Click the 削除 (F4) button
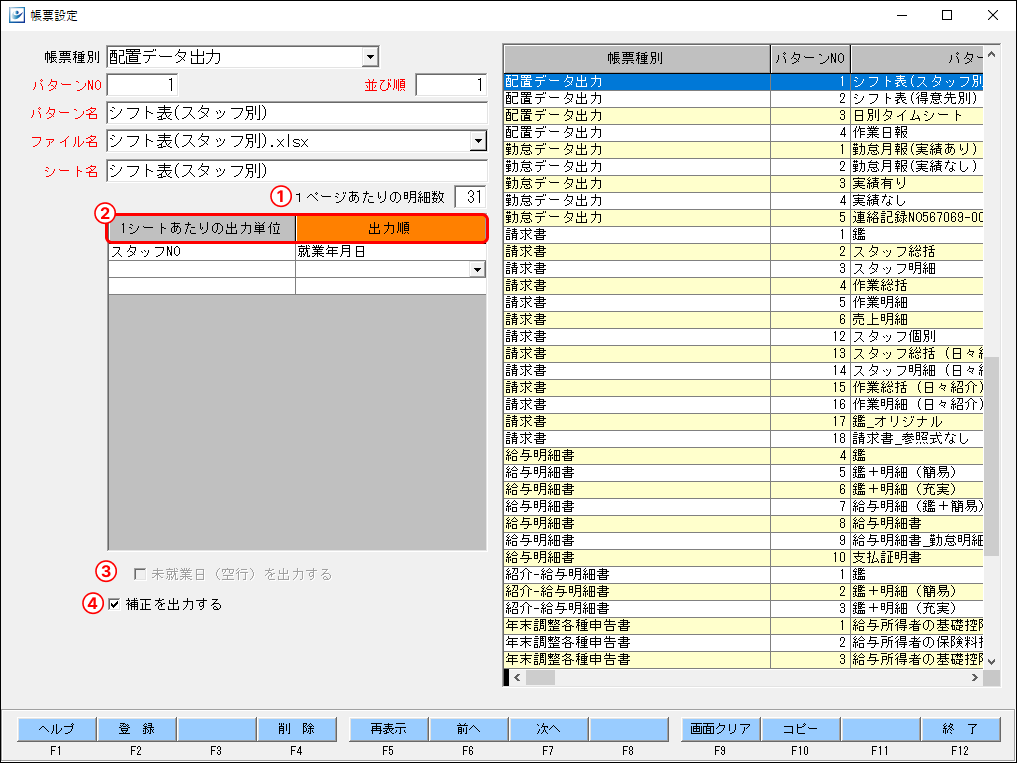Image resolution: width=1024 pixels, height=768 pixels. (x=299, y=729)
